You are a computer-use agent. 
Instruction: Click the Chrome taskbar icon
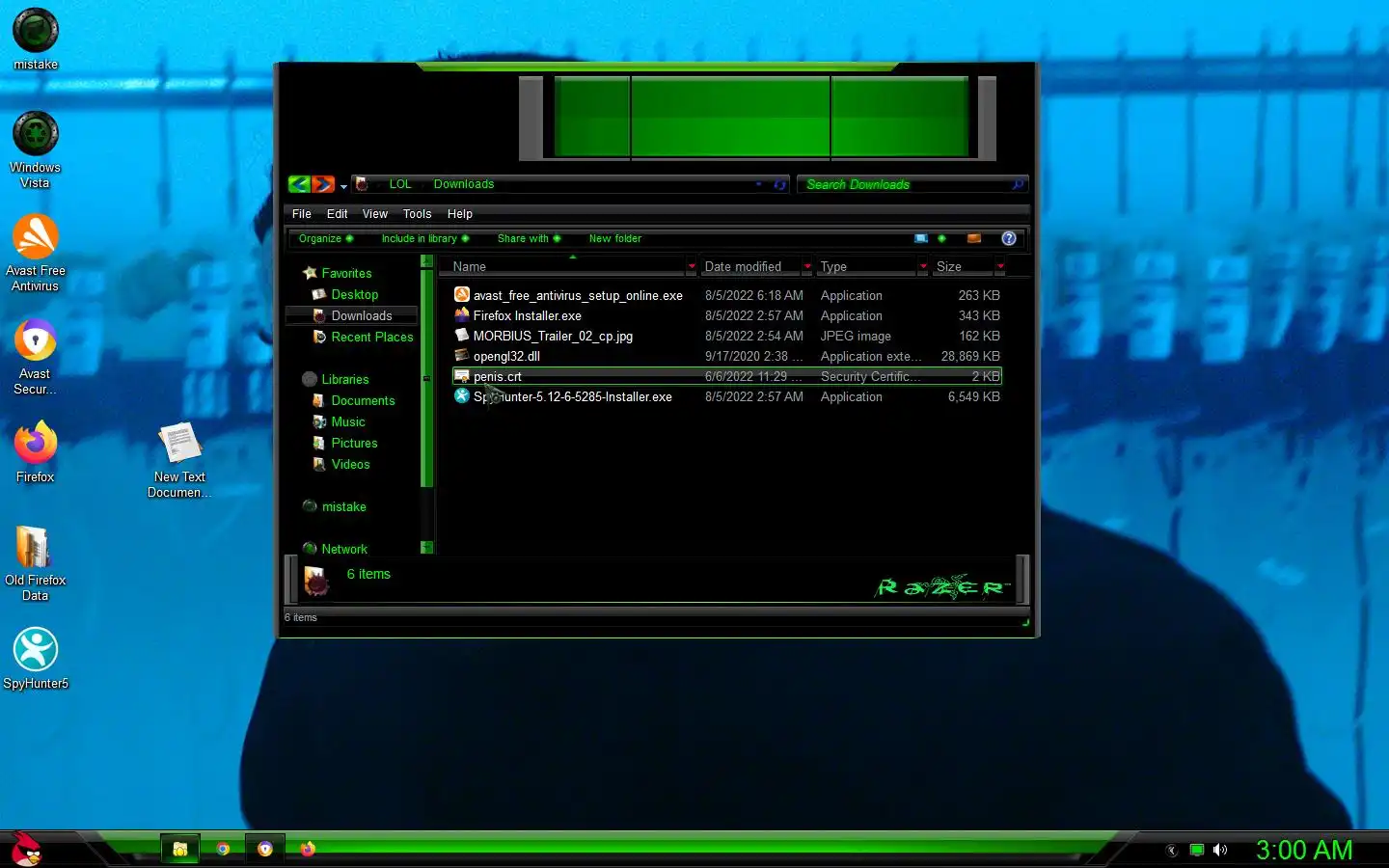click(223, 849)
